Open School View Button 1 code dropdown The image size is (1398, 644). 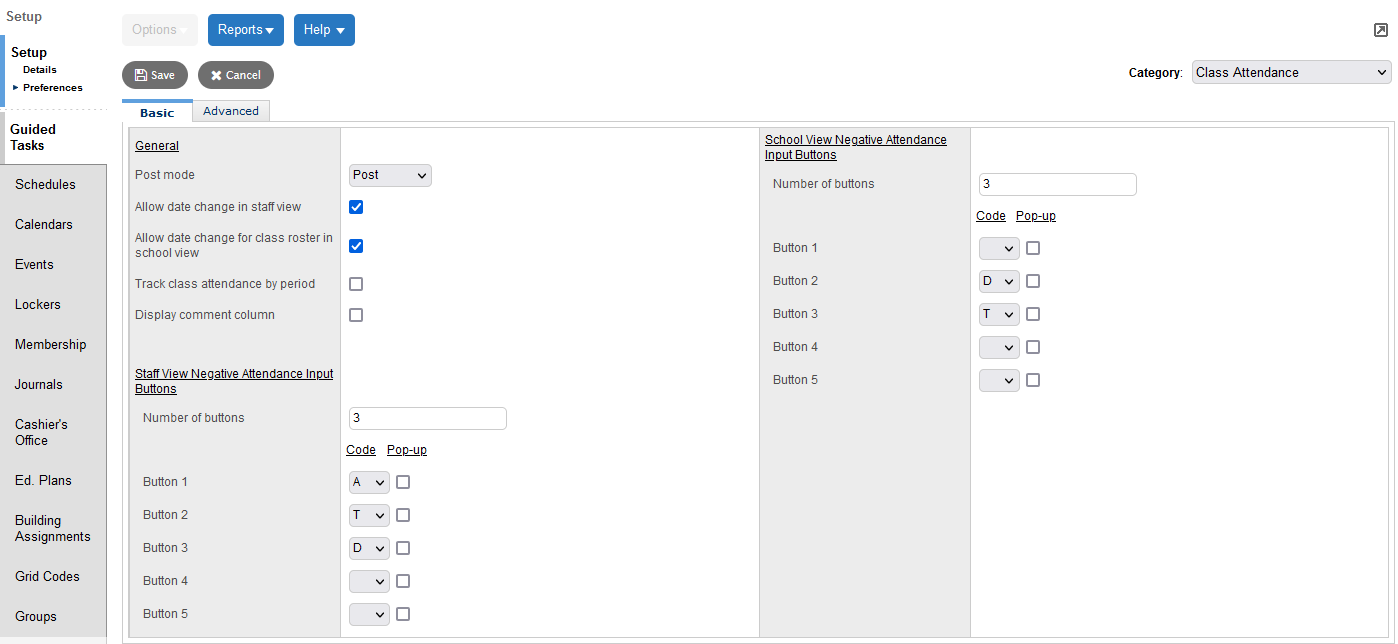(x=999, y=248)
